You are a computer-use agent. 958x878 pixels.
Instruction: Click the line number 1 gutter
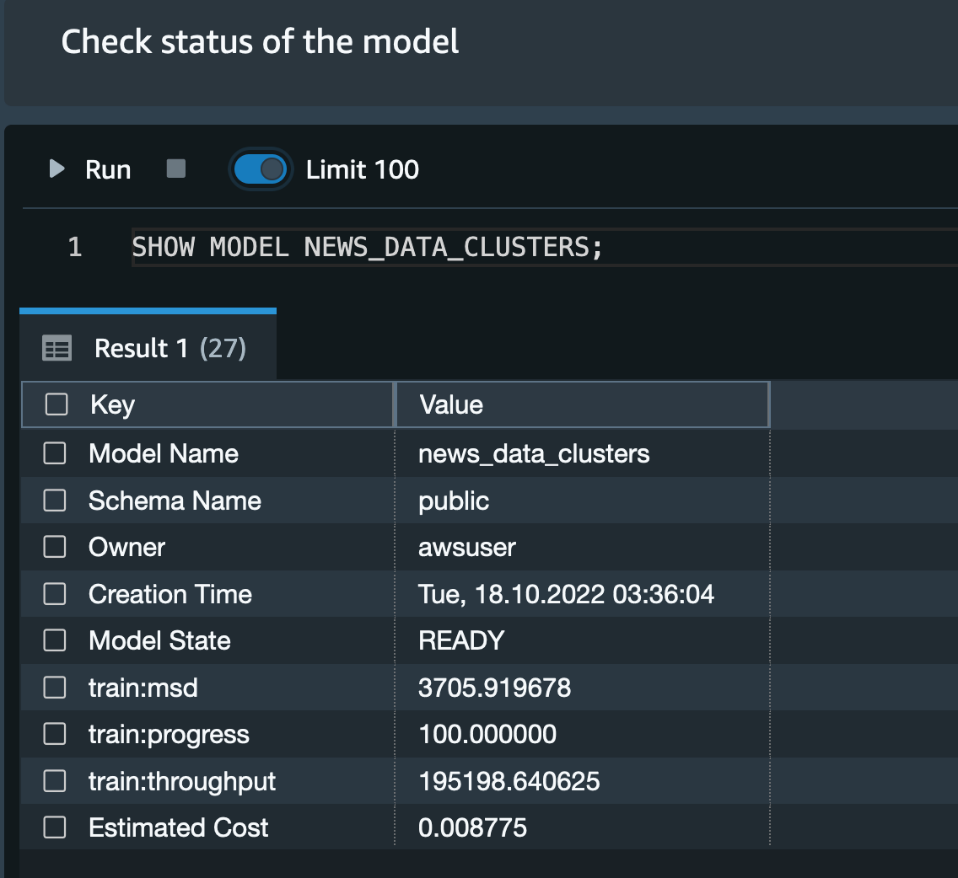(x=75, y=247)
